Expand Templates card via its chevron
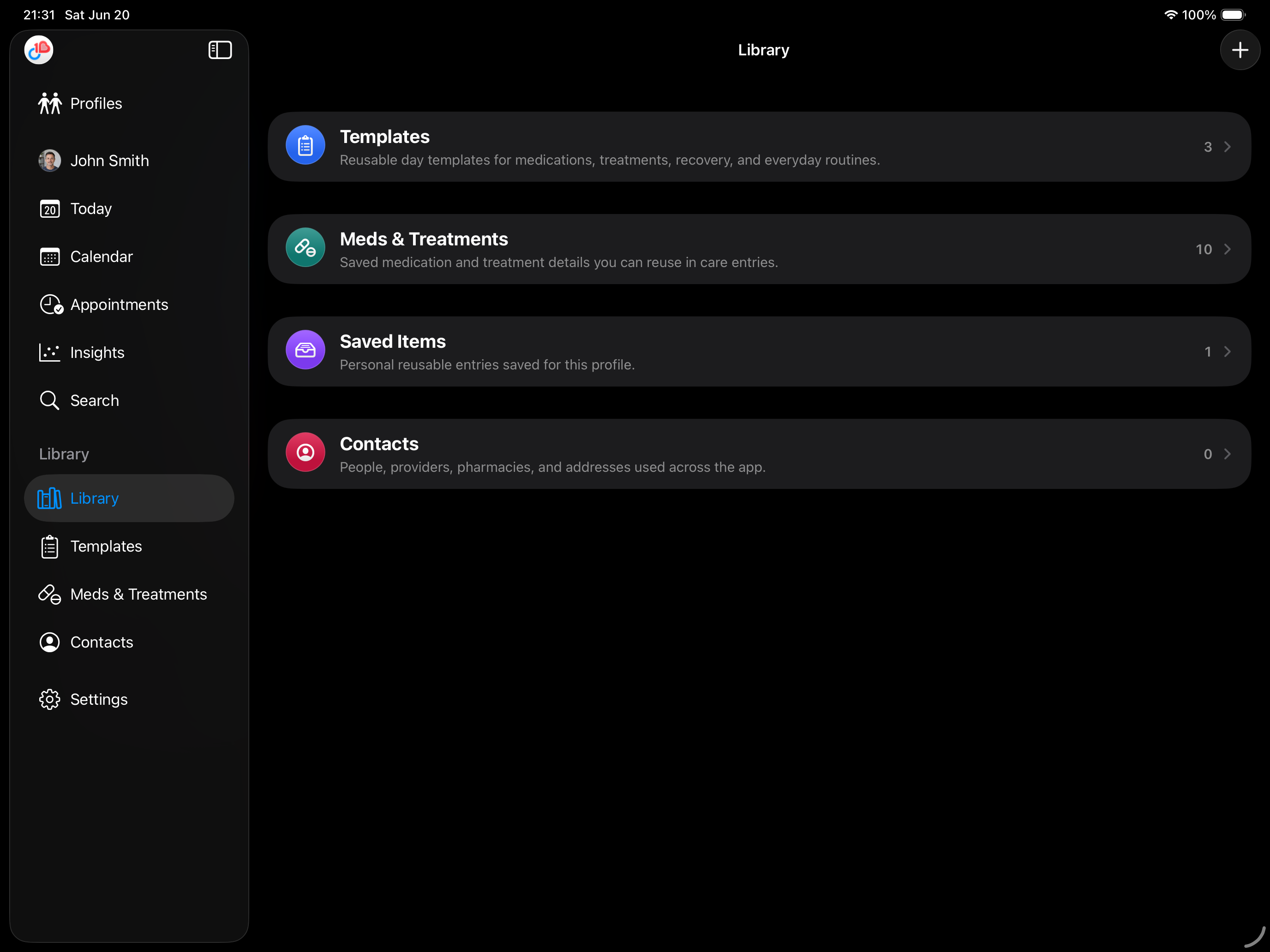 tap(1228, 147)
